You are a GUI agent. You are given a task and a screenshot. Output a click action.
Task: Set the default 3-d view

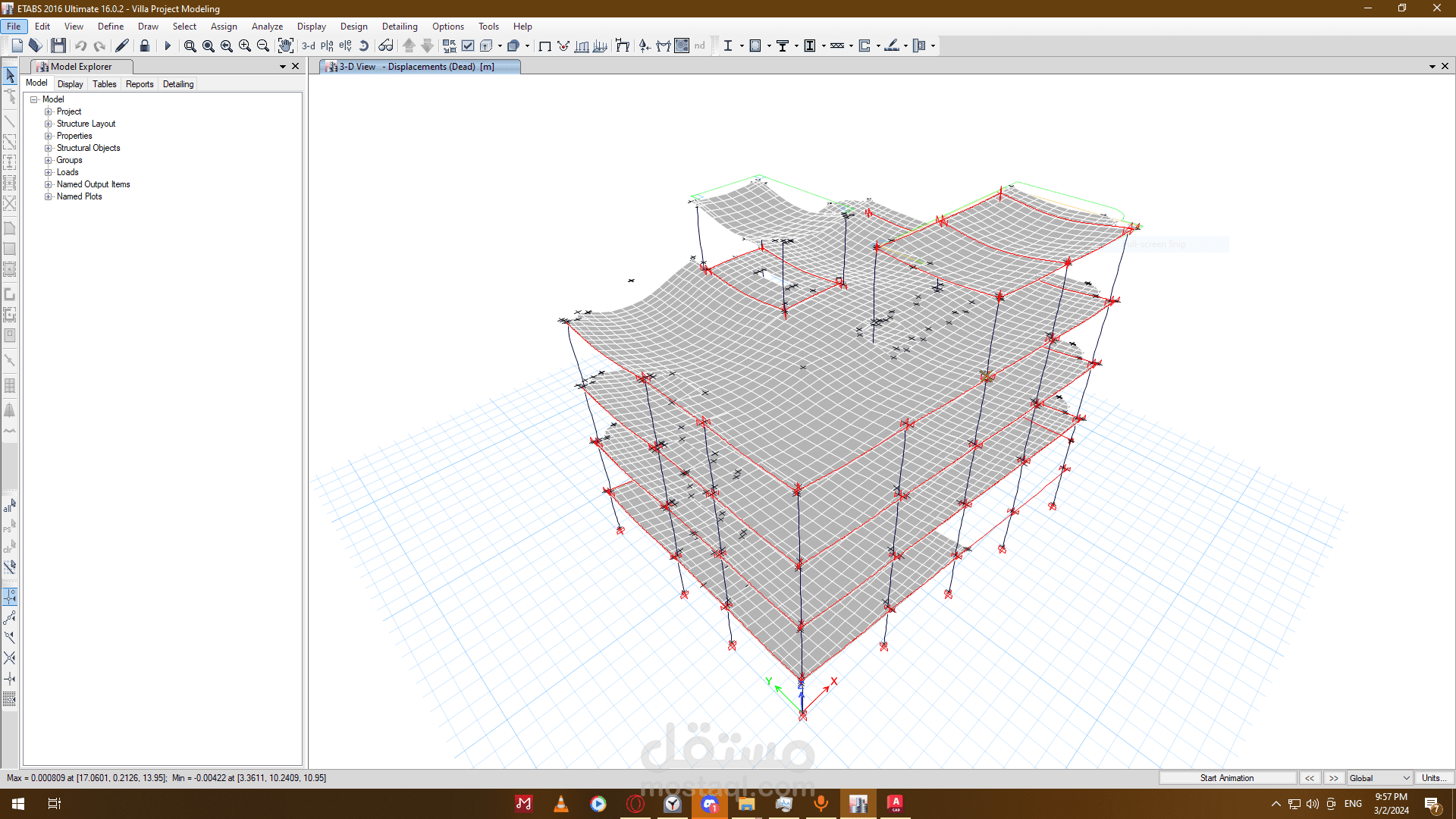click(x=309, y=45)
